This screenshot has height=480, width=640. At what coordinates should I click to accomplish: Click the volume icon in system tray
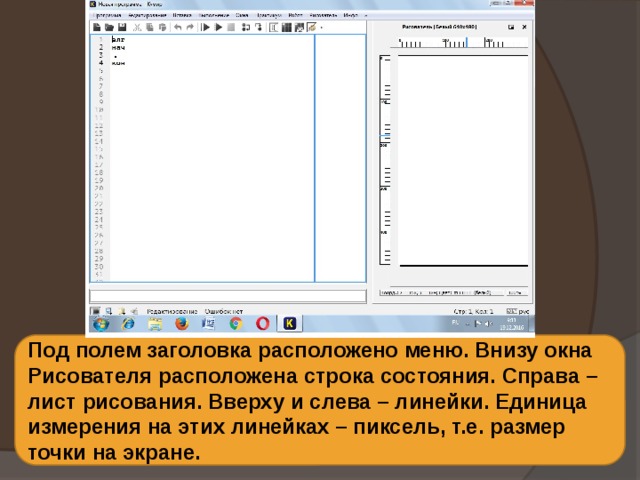(488, 324)
